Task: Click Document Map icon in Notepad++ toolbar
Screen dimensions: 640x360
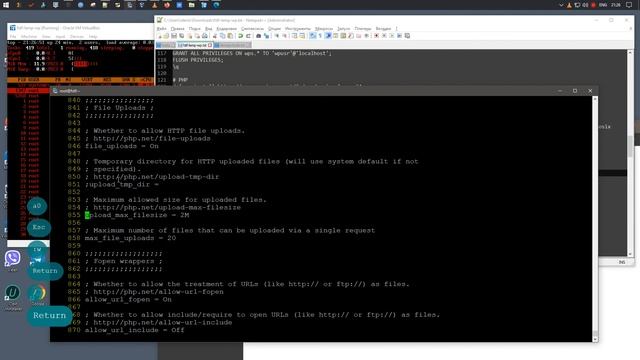Action: point(343,36)
